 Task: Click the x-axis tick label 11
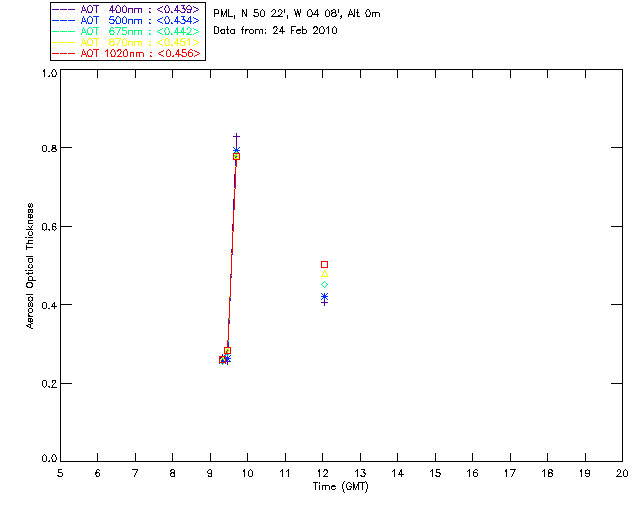pyautogui.click(x=285, y=473)
